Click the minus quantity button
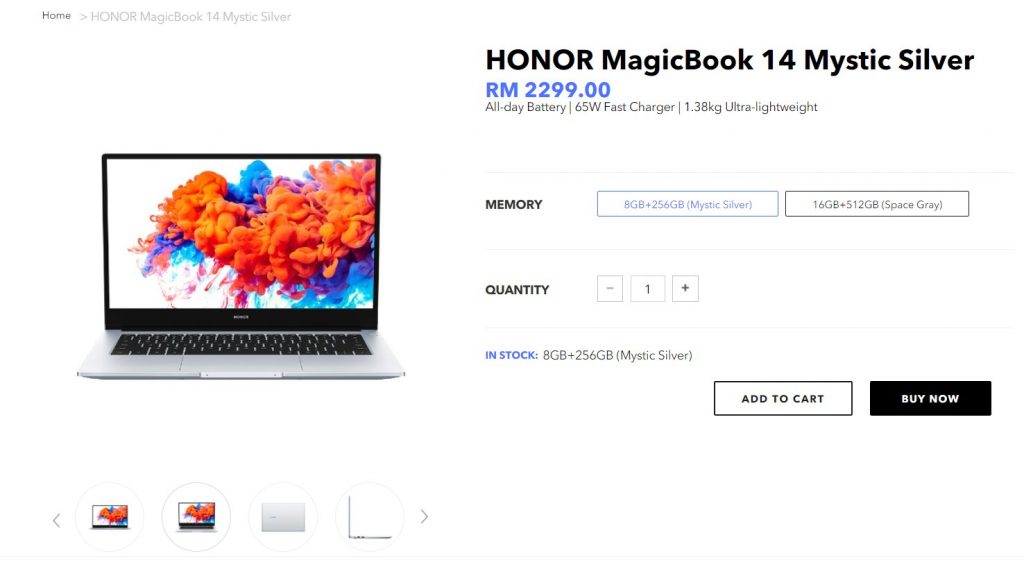Screen dimensions: 1024x576 tap(609, 289)
